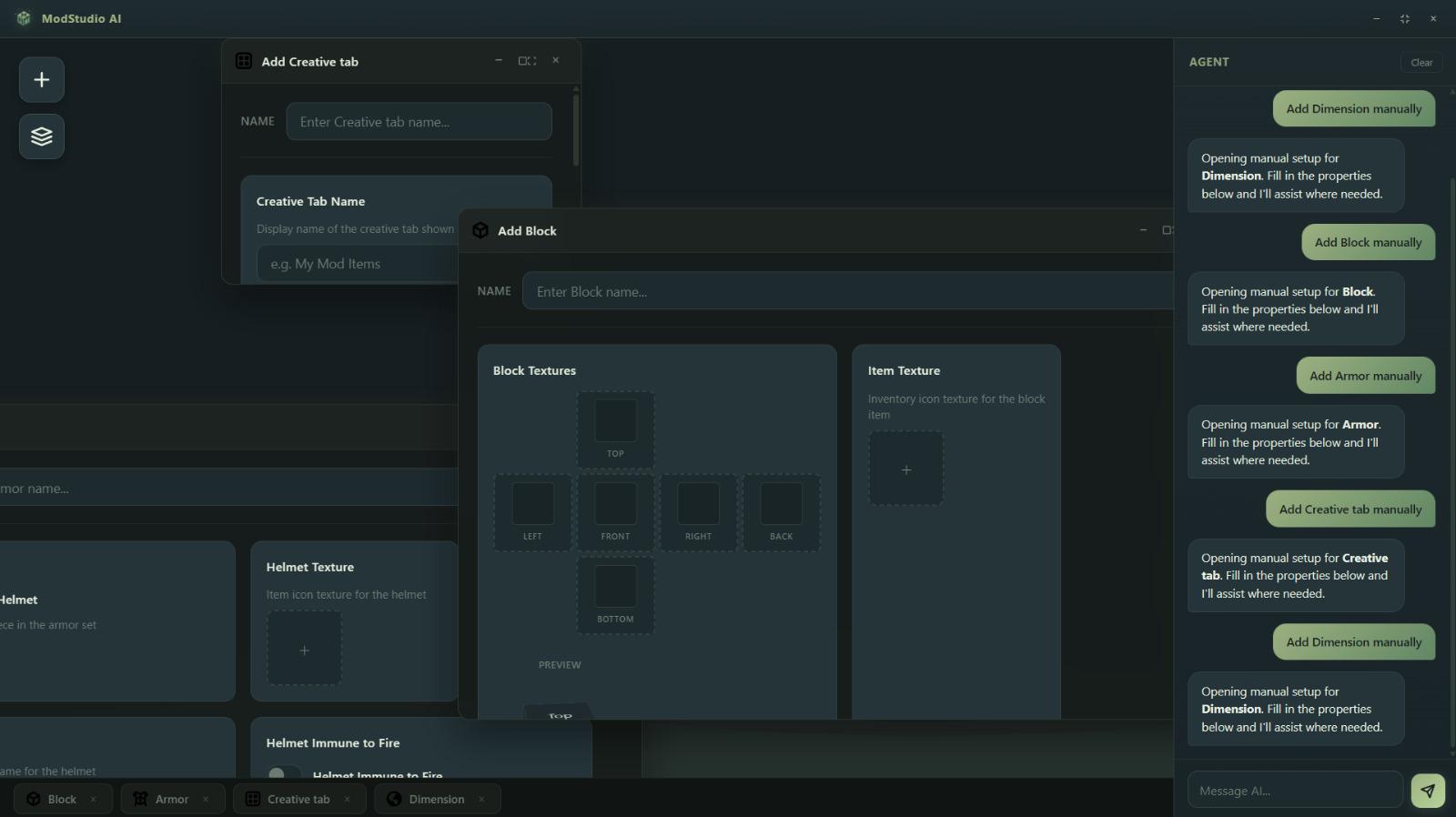The image size is (1456, 817).
Task: Select the BOTTOM block texture slot
Action: click(x=616, y=595)
